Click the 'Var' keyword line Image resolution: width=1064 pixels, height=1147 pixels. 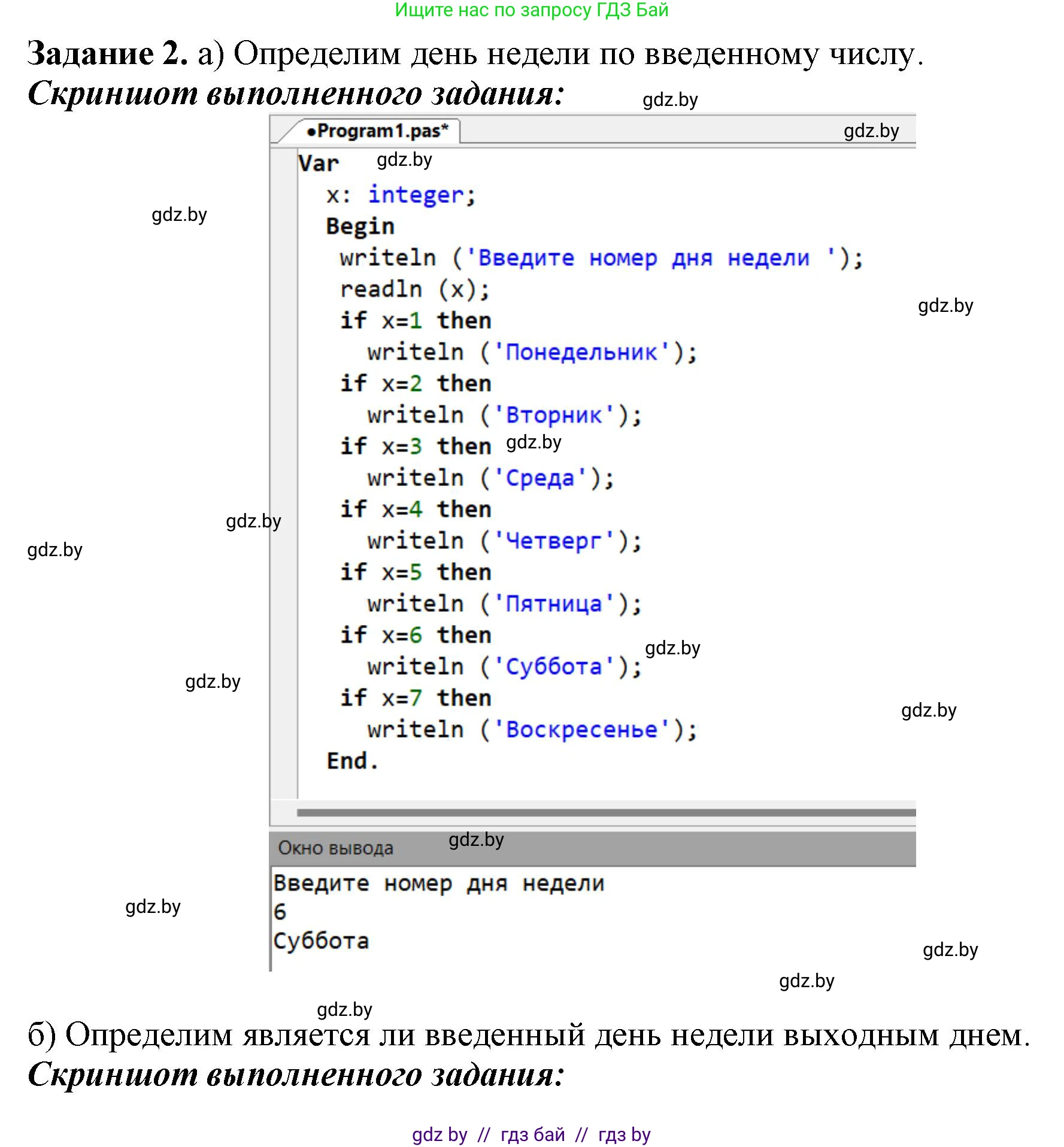pyautogui.click(x=319, y=163)
